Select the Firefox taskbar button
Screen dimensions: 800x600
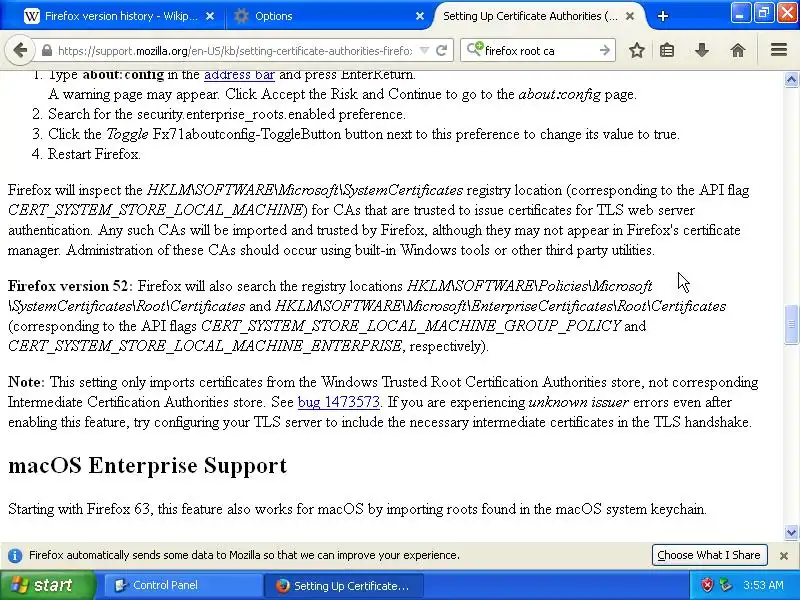344,586
